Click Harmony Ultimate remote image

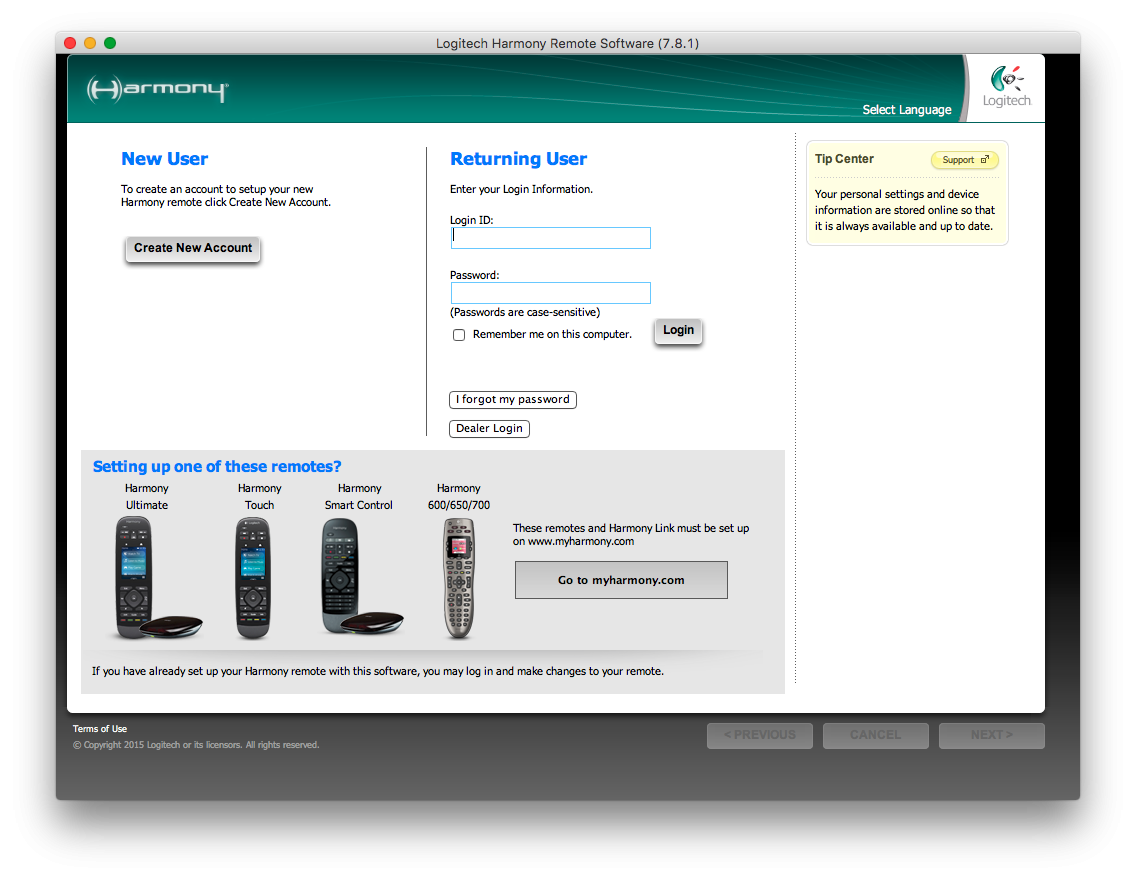[158, 578]
